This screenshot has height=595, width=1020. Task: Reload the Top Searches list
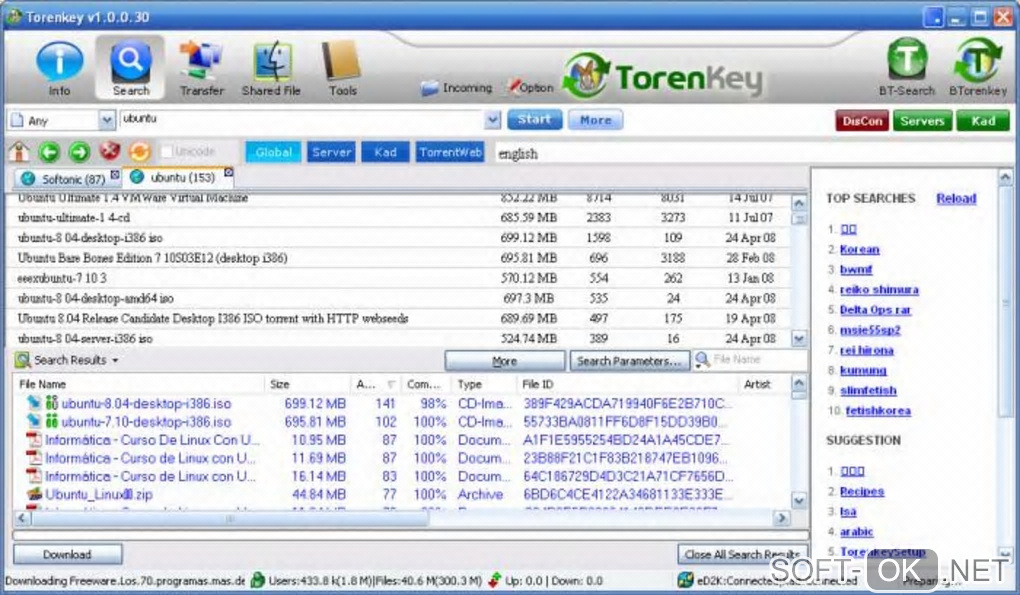coord(956,198)
